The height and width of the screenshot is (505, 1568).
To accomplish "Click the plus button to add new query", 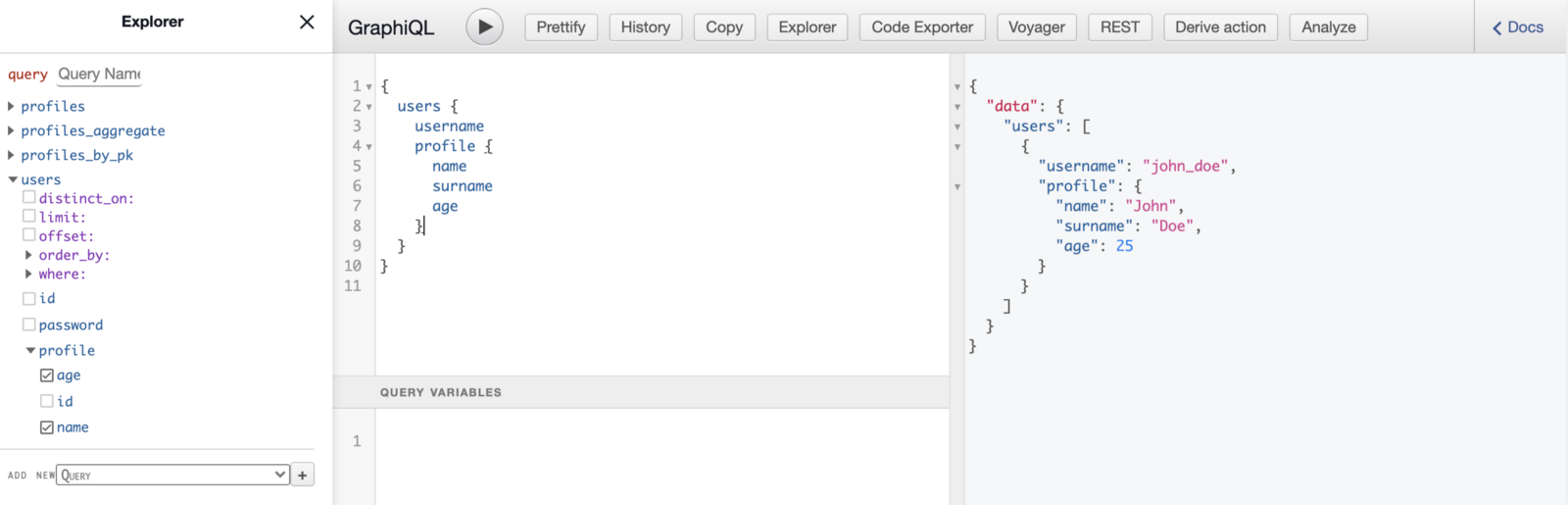I will 303,476.
